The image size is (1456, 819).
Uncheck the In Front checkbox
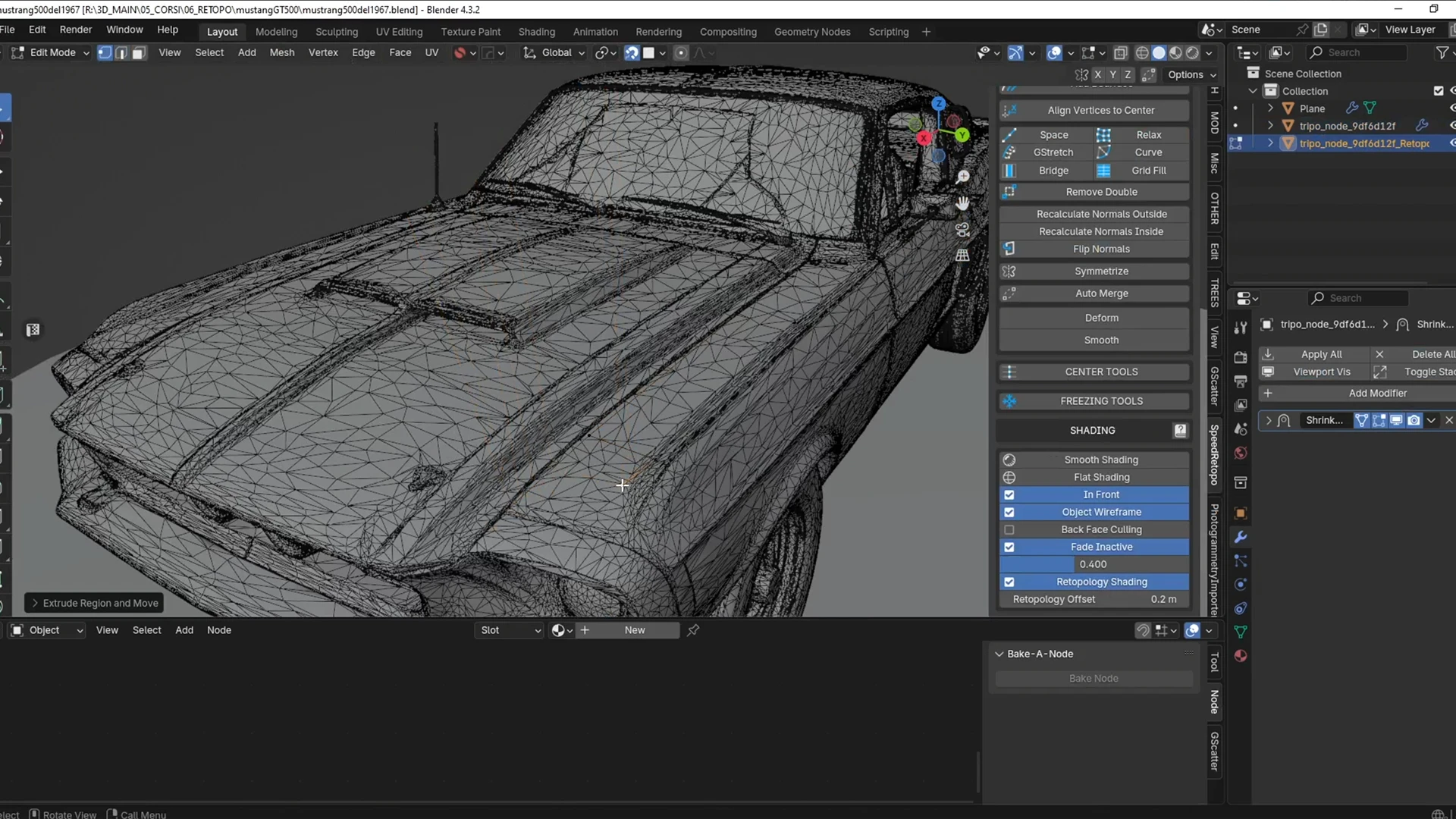pos(1009,495)
